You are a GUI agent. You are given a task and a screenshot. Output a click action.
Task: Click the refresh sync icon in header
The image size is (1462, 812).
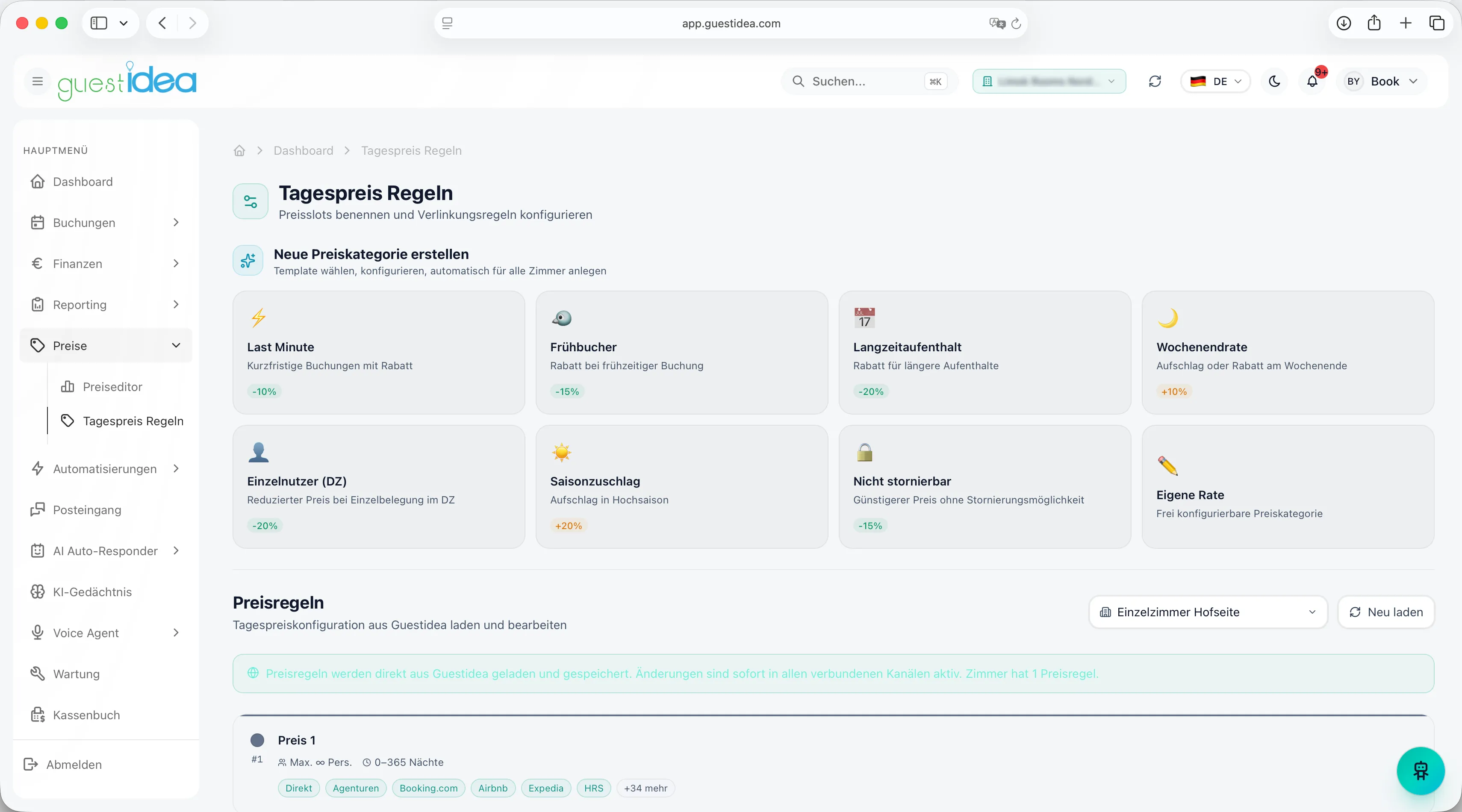pos(1155,81)
